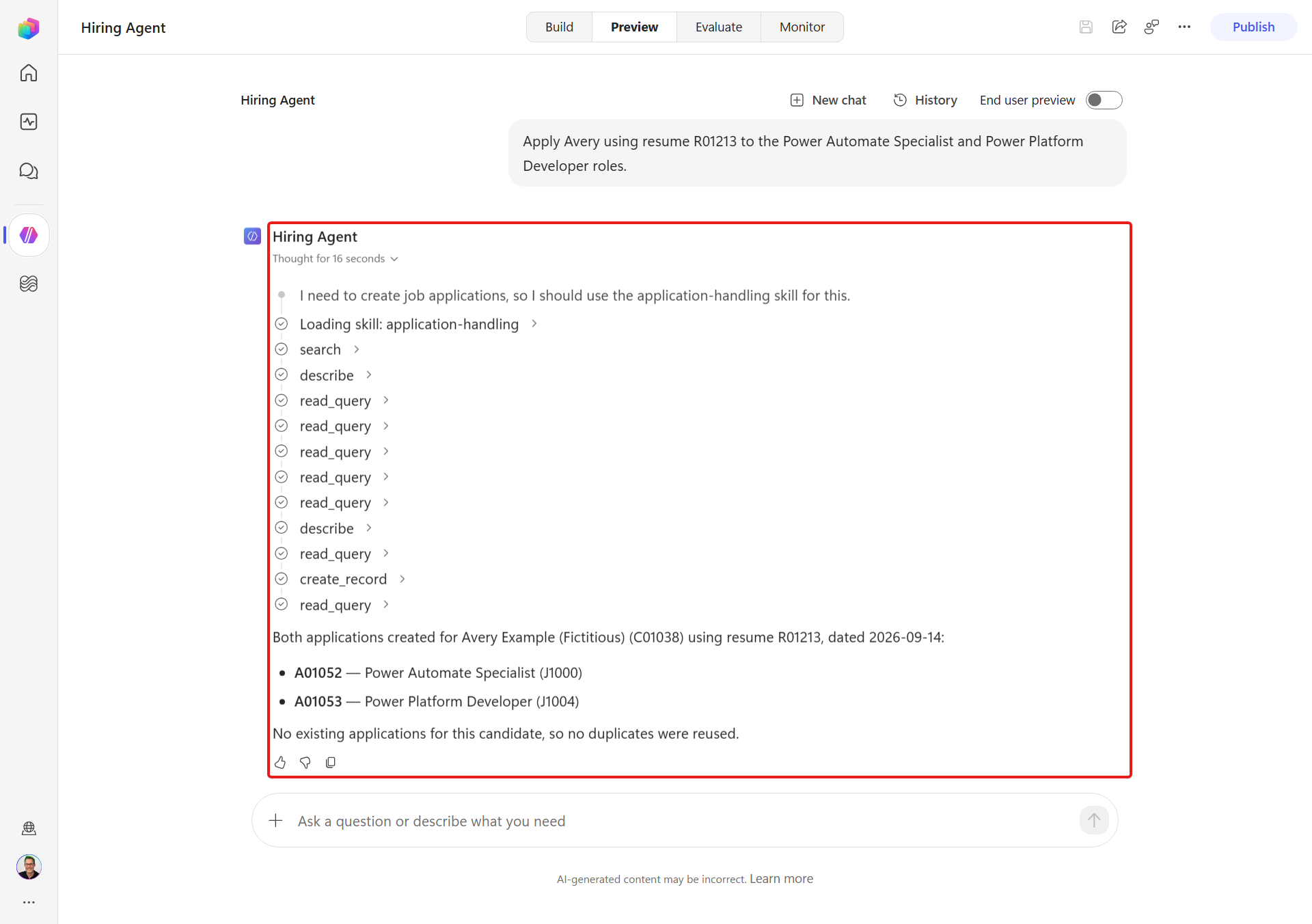Open the activity monitor sidebar icon

pyautogui.click(x=29, y=122)
